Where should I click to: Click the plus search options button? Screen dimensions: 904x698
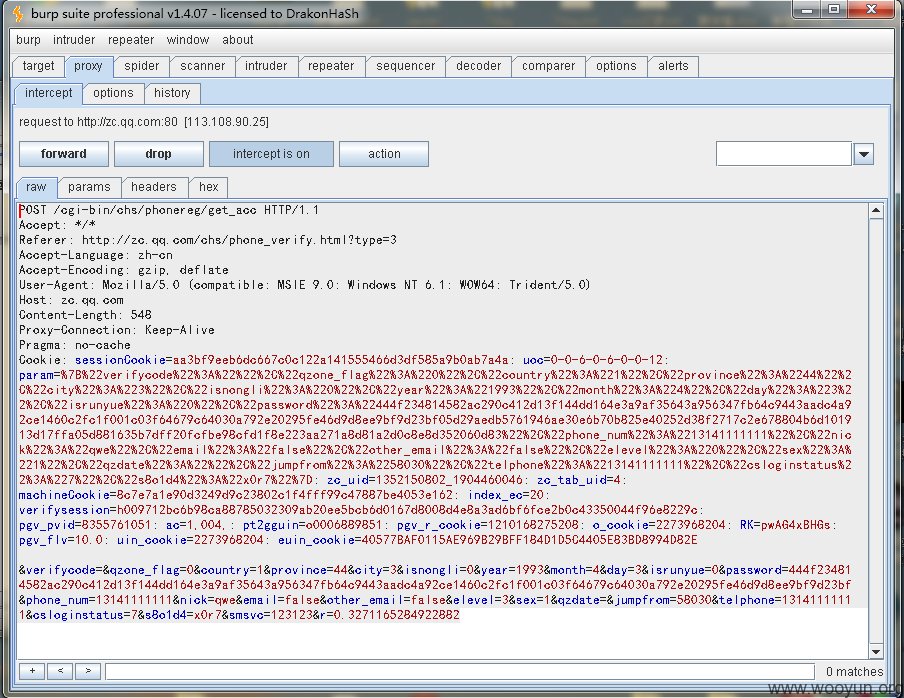[x=32, y=671]
